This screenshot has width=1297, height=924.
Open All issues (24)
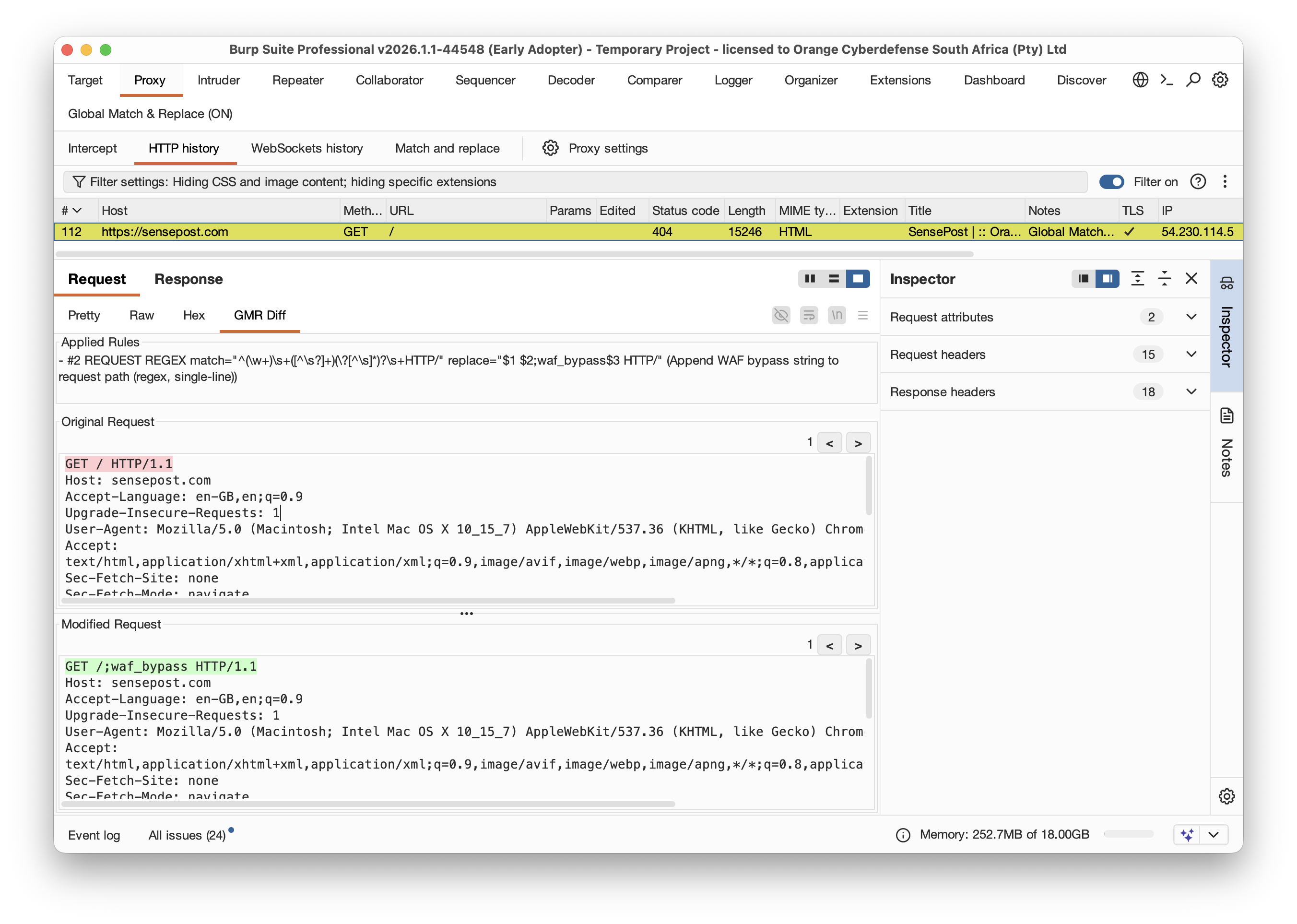click(187, 835)
